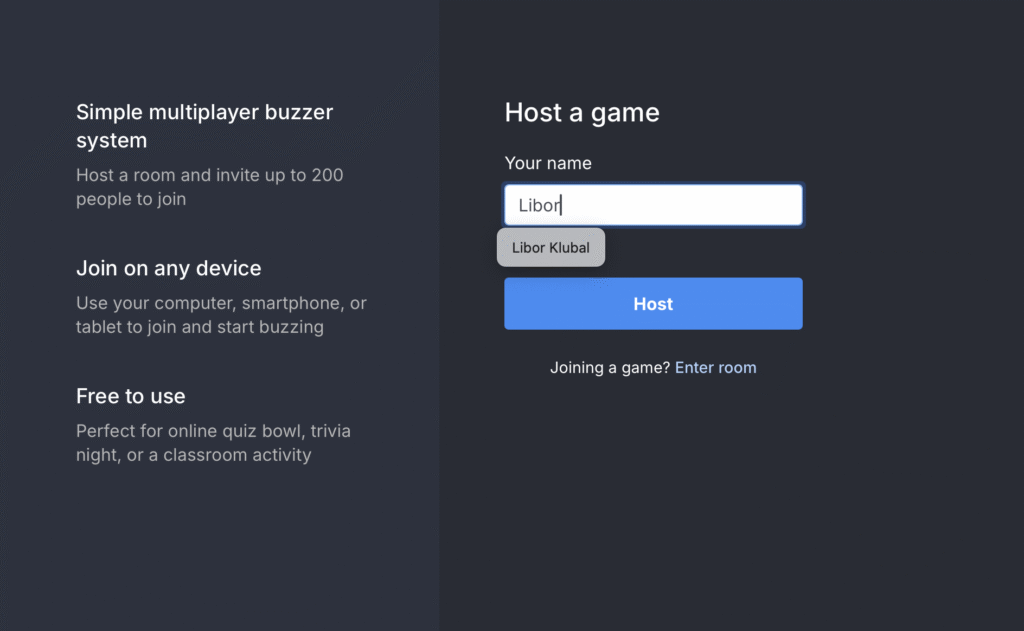1024x631 pixels.
Task: Click the Free to use heading
Action: (x=131, y=396)
